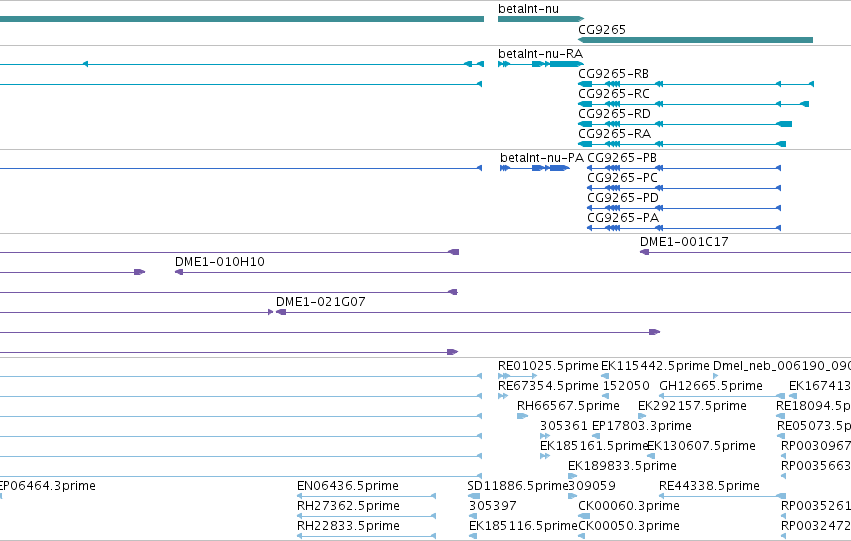Click the RE44338.5prime EST label
The image size is (851, 541).
point(709,486)
